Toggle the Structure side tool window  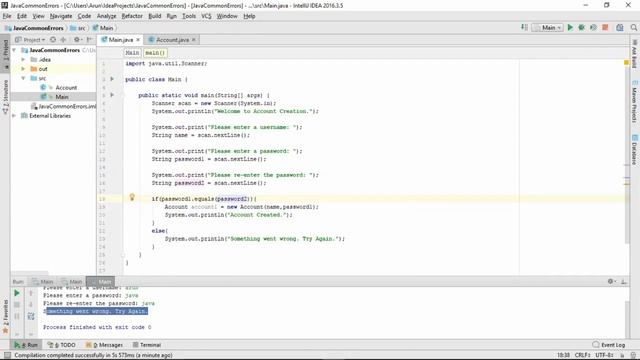point(5,97)
